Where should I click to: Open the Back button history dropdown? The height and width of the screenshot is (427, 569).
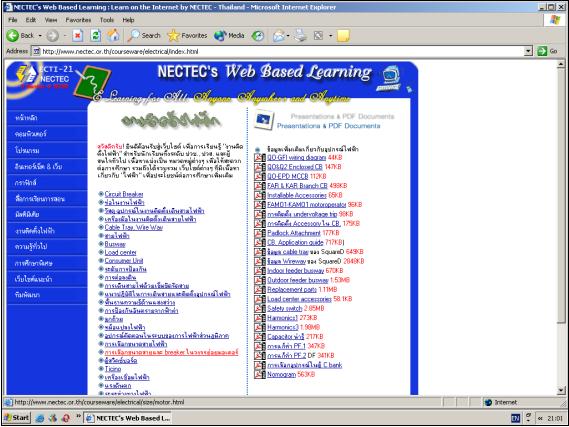click(x=40, y=36)
